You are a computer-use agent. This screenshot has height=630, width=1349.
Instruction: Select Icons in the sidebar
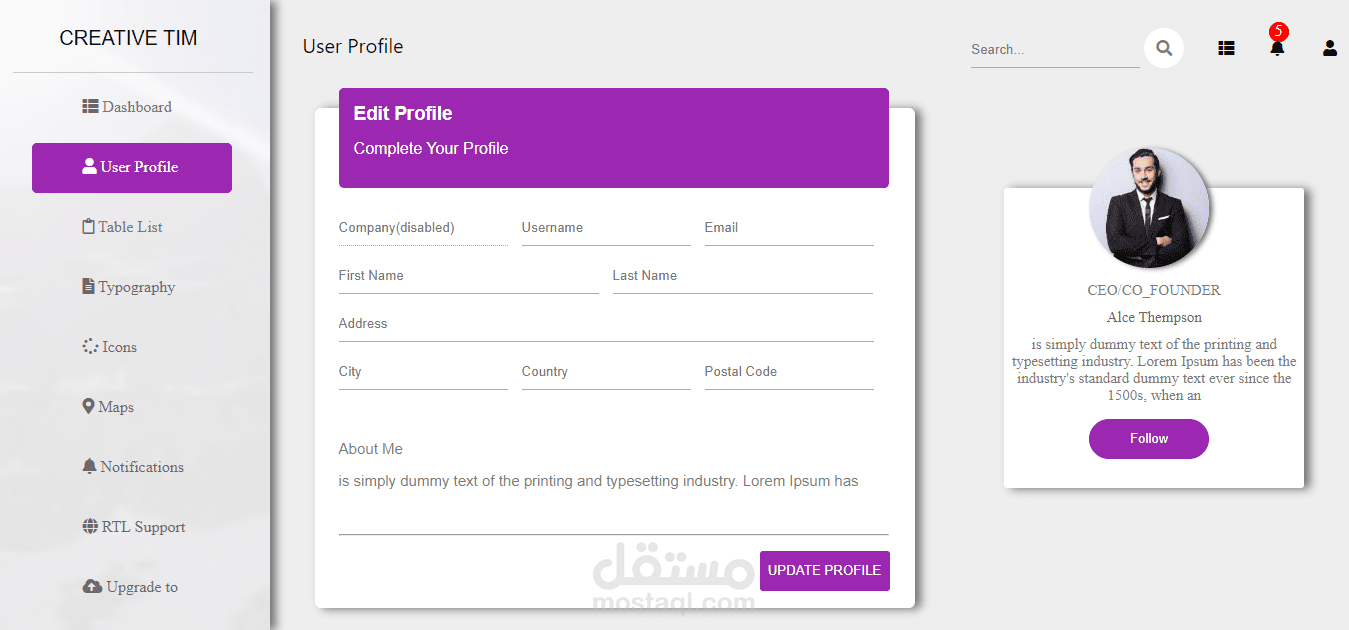click(110, 347)
